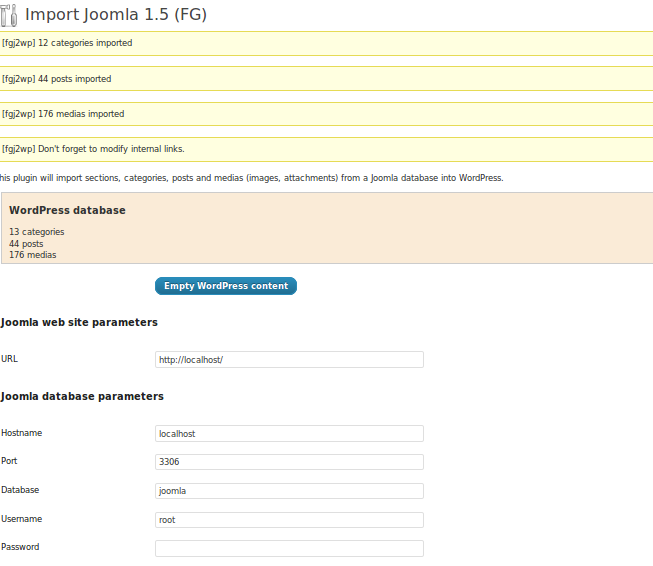Click the 'WordPress database' heading

point(67,210)
